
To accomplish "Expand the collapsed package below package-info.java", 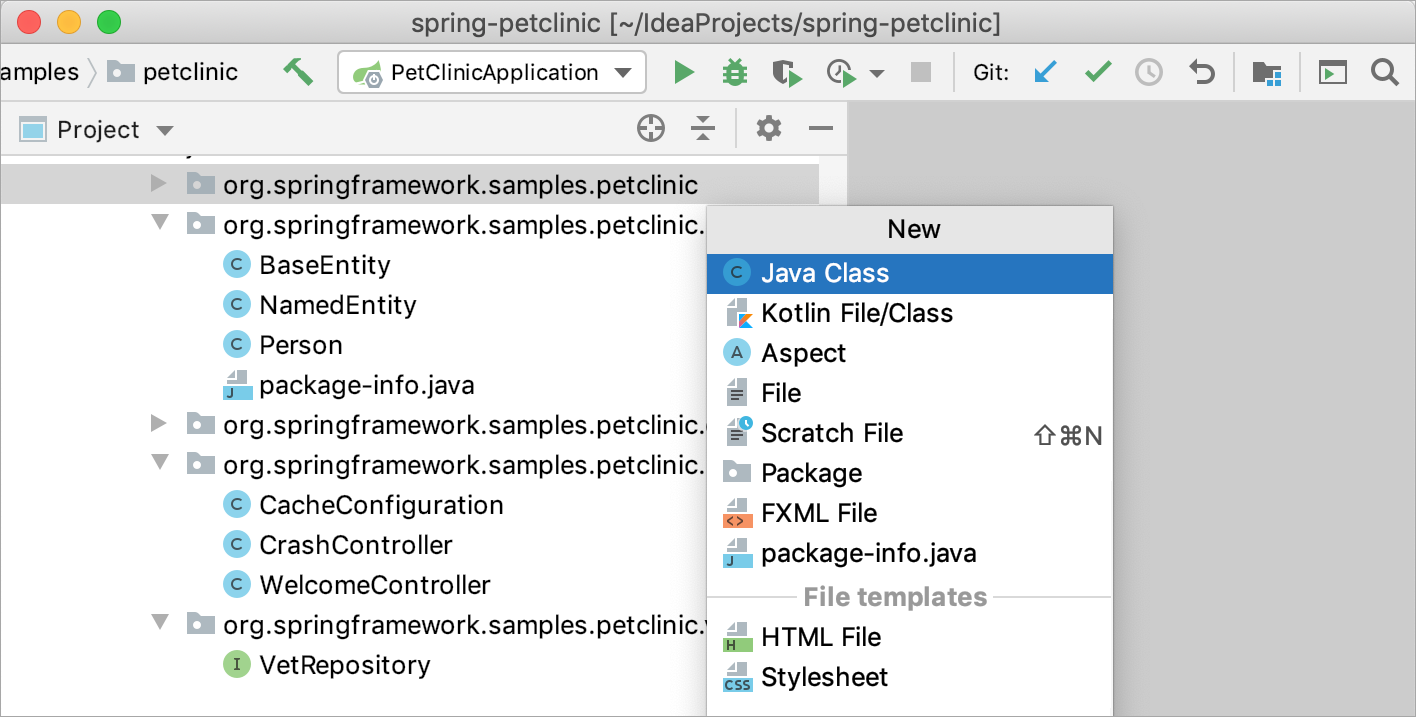I will (x=158, y=424).
